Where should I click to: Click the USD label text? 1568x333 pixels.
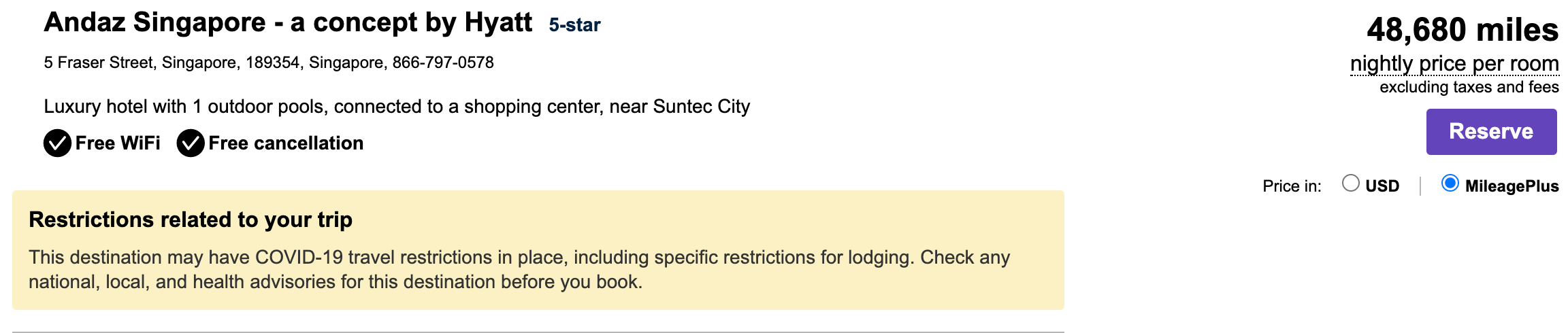[x=1382, y=186]
